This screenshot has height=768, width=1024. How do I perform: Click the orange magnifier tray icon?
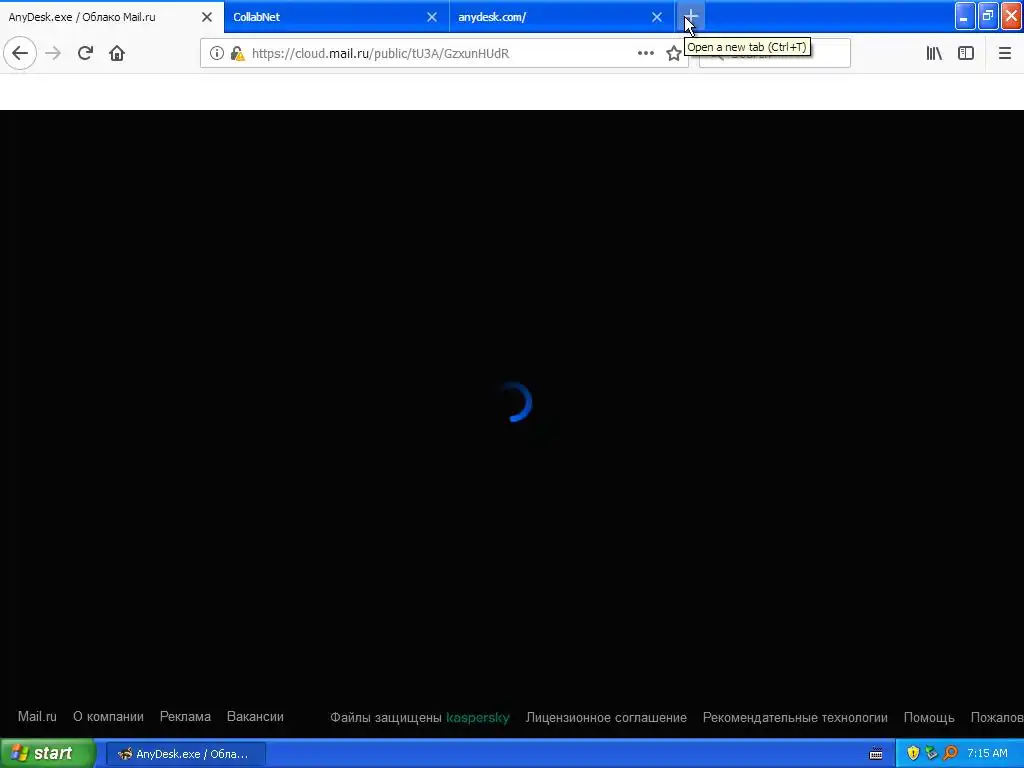point(950,753)
